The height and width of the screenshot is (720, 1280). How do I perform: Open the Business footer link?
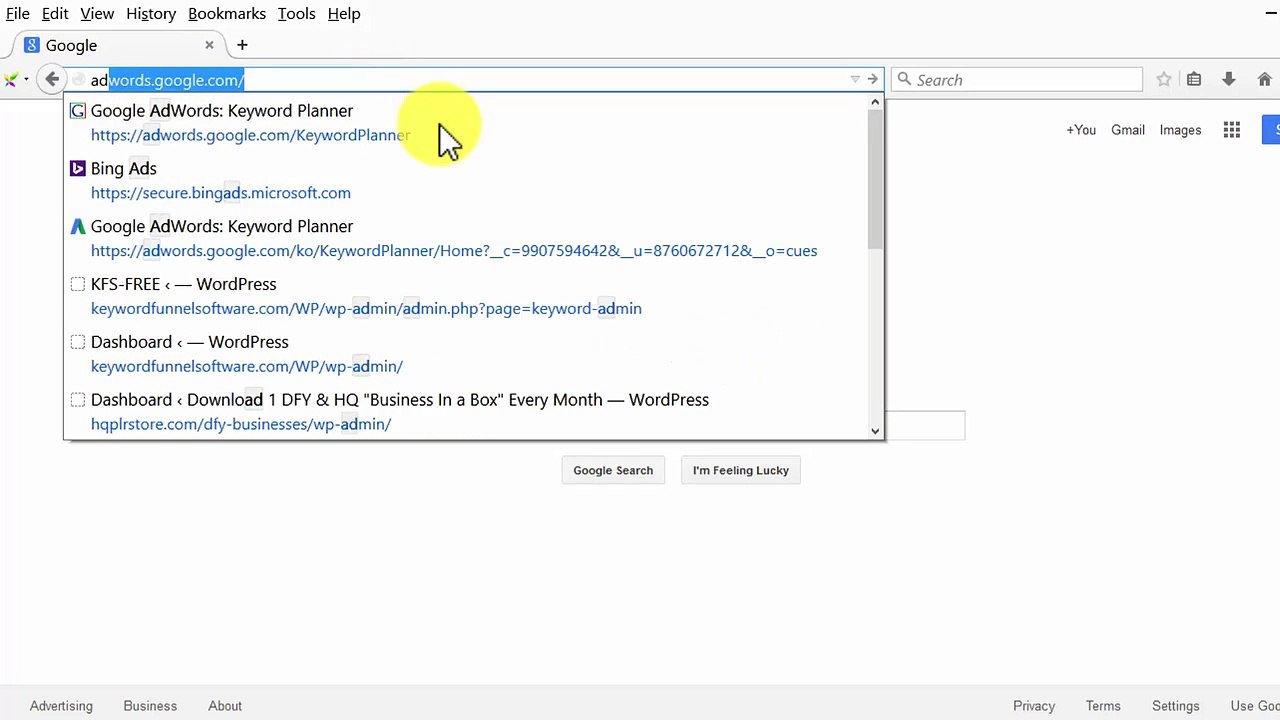click(150, 706)
